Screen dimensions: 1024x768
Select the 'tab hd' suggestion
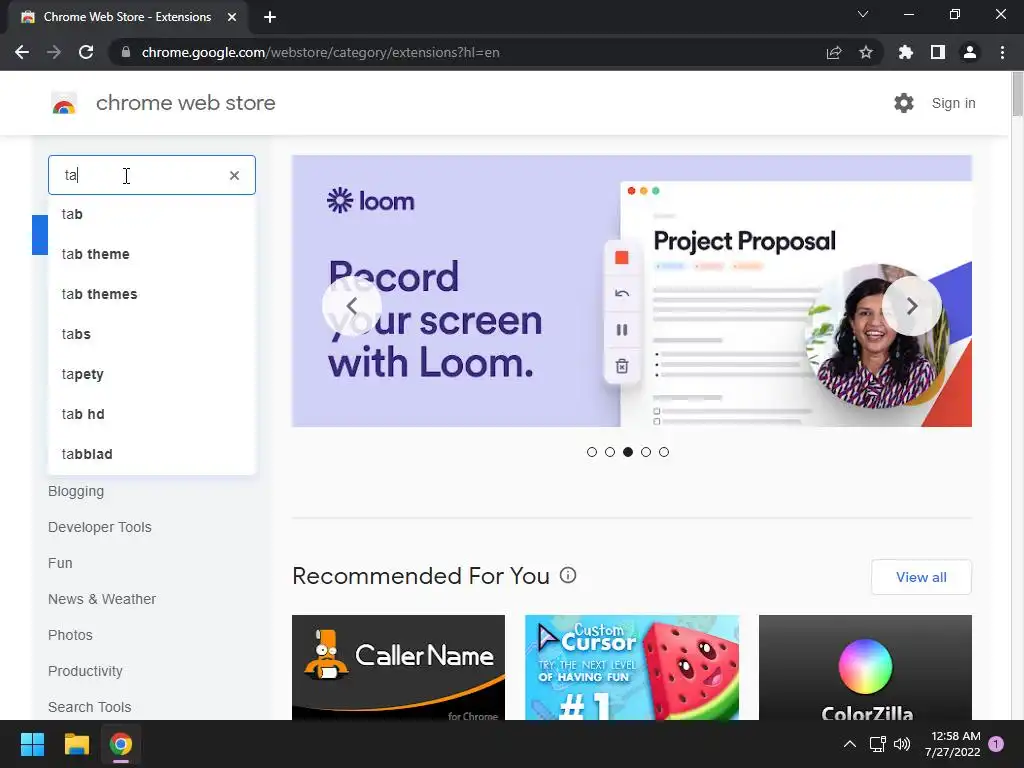pos(152,414)
